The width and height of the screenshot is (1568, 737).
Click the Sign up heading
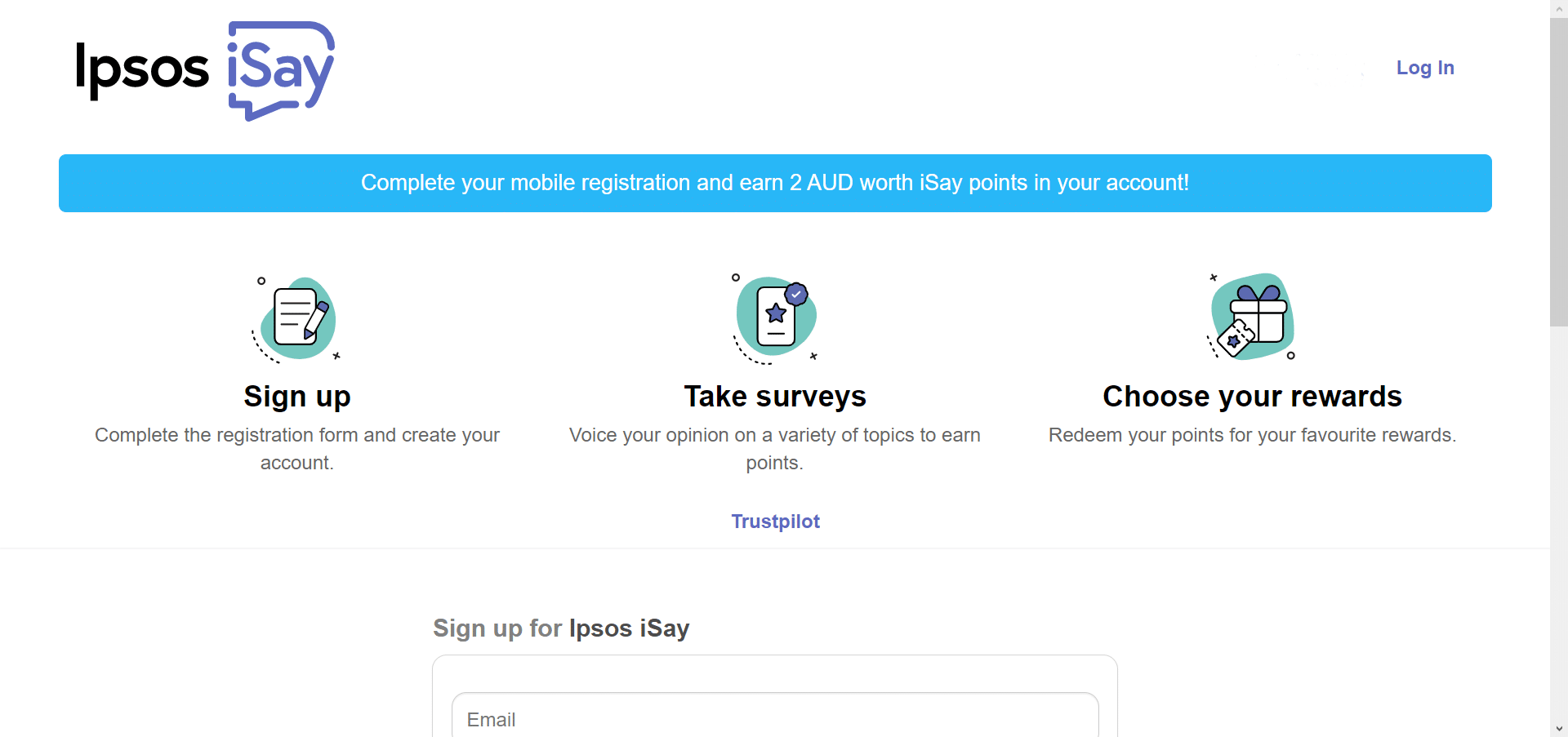pyautogui.click(x=296, y=397)
